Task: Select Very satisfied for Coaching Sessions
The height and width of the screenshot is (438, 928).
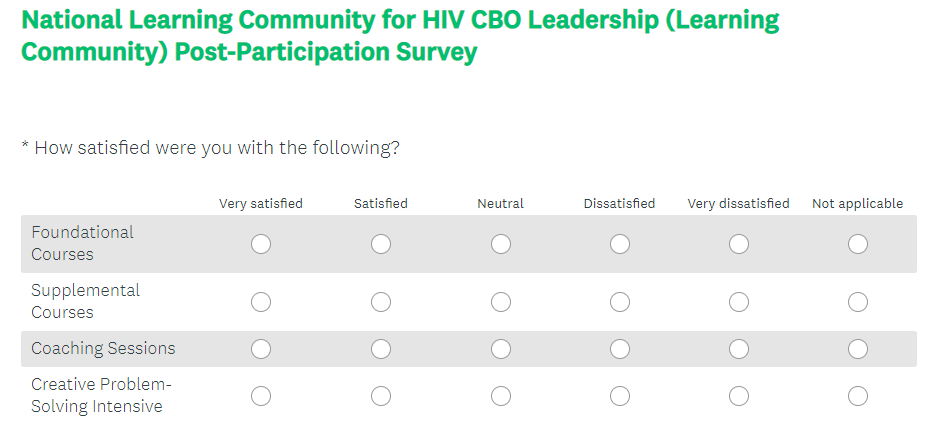Action: (x=261, y=349)
